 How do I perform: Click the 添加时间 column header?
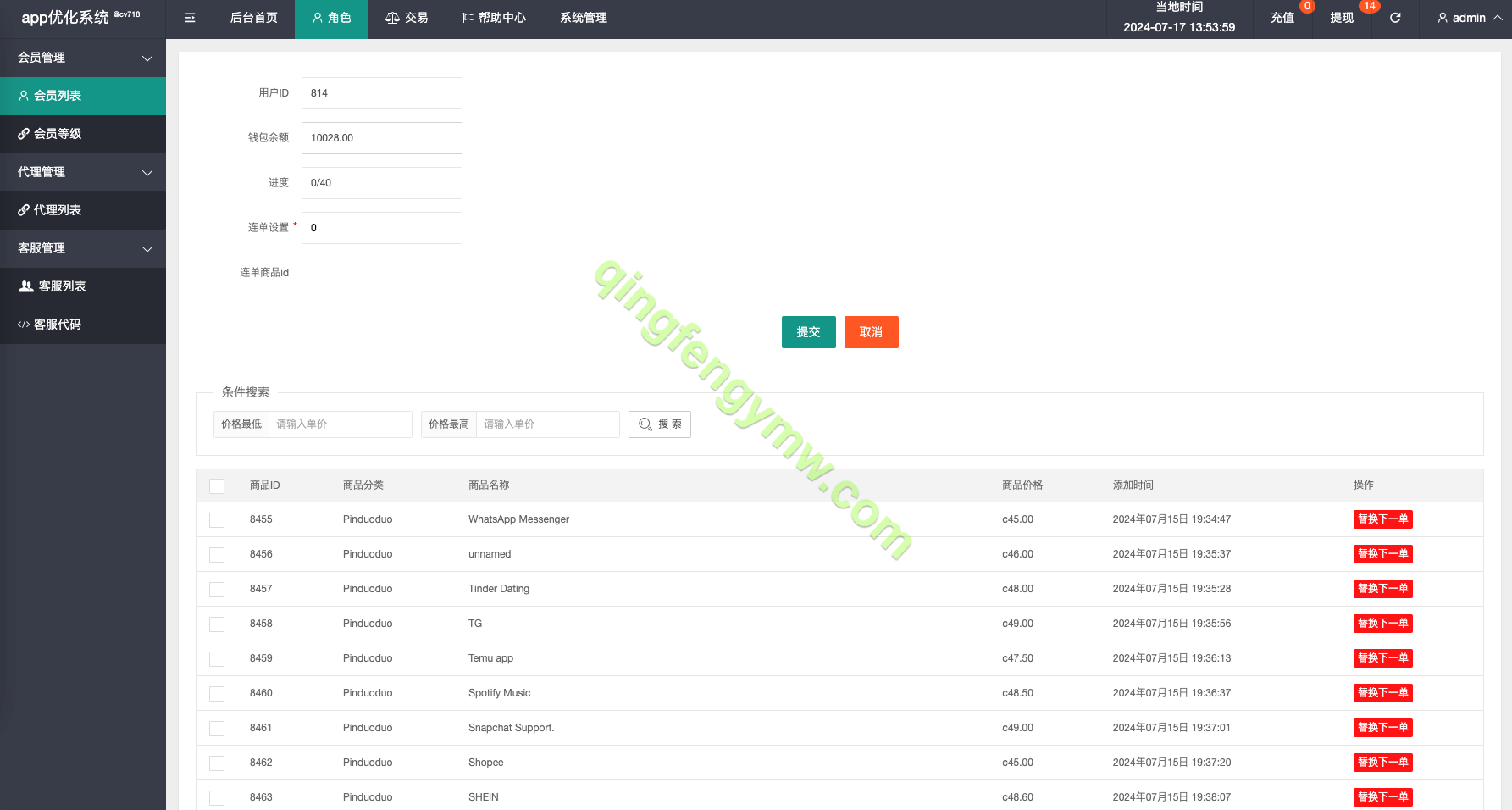click(x=1133, y=485)
